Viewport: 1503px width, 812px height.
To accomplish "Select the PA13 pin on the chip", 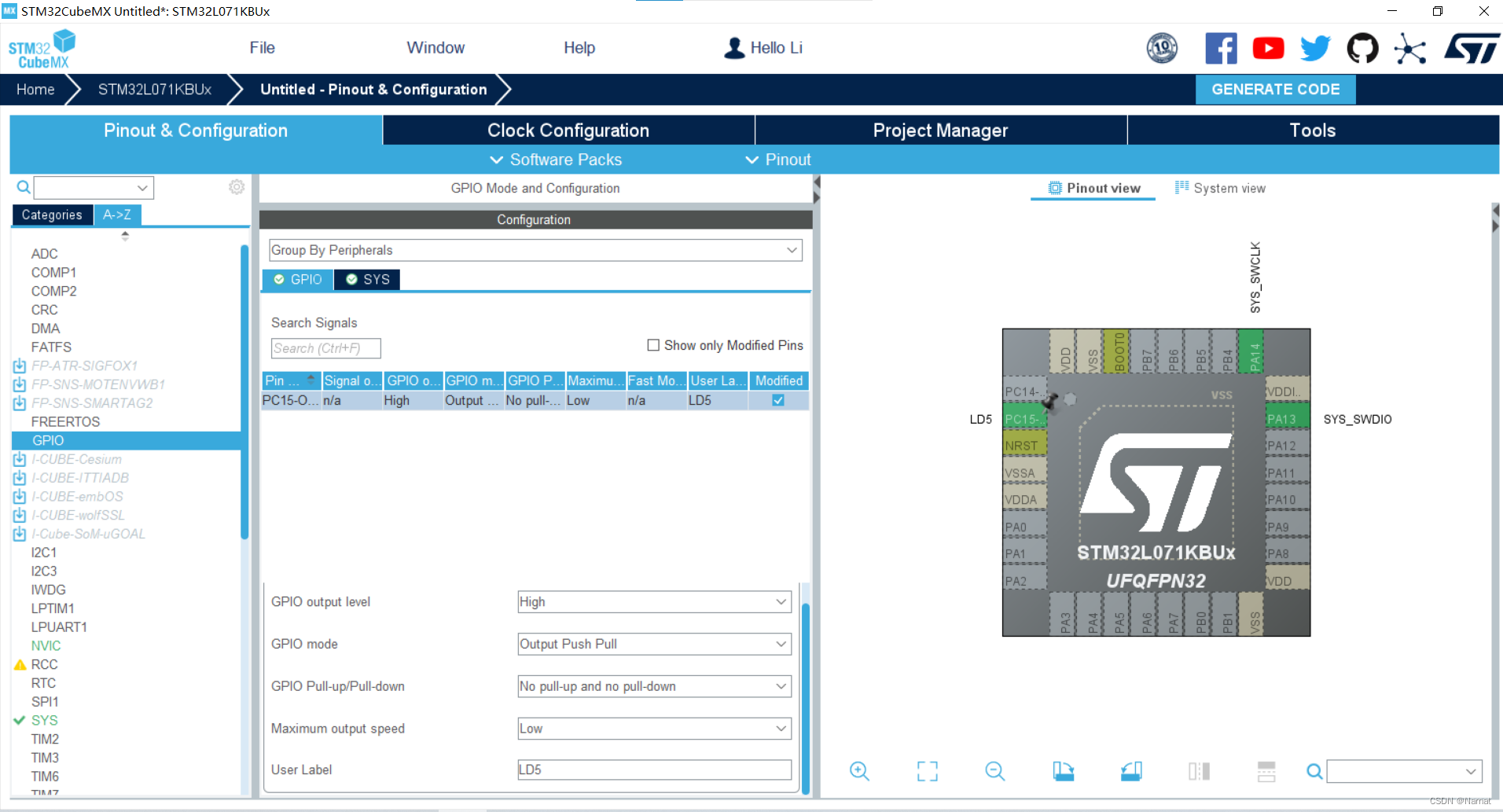I will tap(1287, 419).
